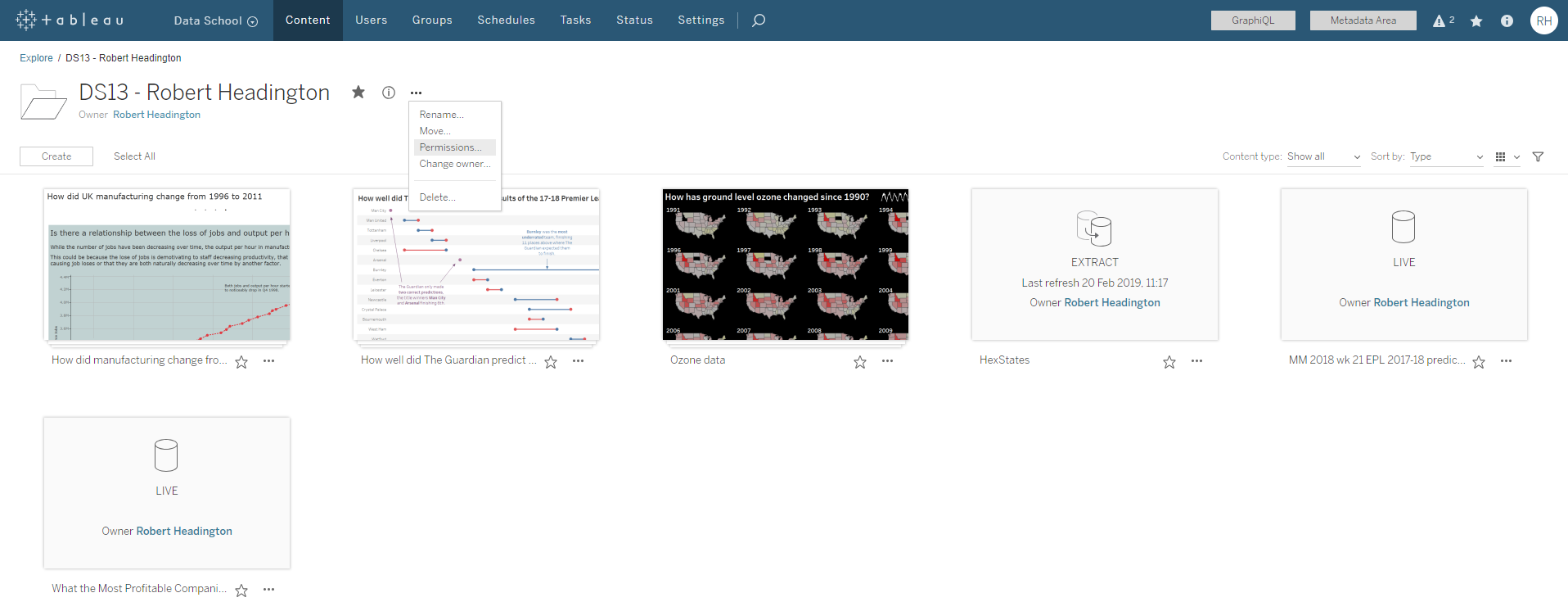
Task: Click MM 2018 live database cylinder icon
Action: (1404, 227)
